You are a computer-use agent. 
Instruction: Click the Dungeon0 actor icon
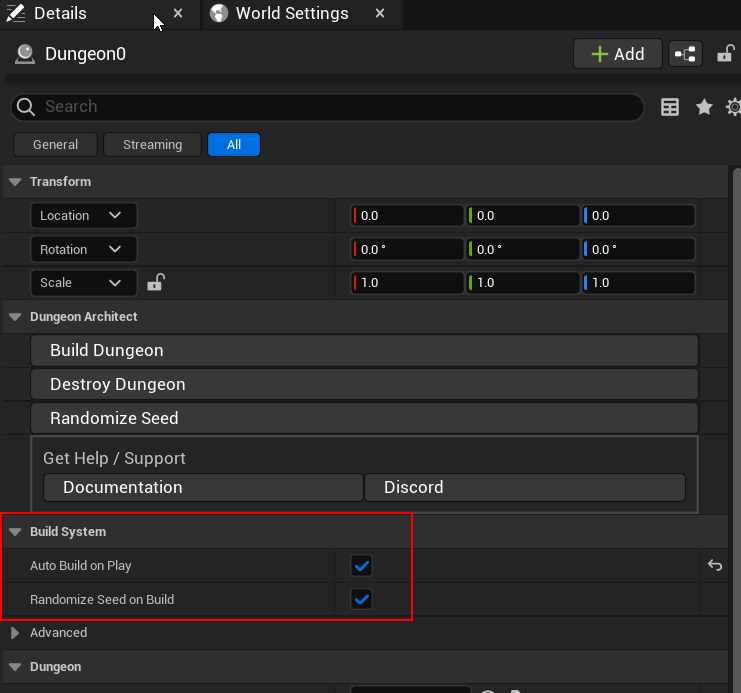coord(25,54)
